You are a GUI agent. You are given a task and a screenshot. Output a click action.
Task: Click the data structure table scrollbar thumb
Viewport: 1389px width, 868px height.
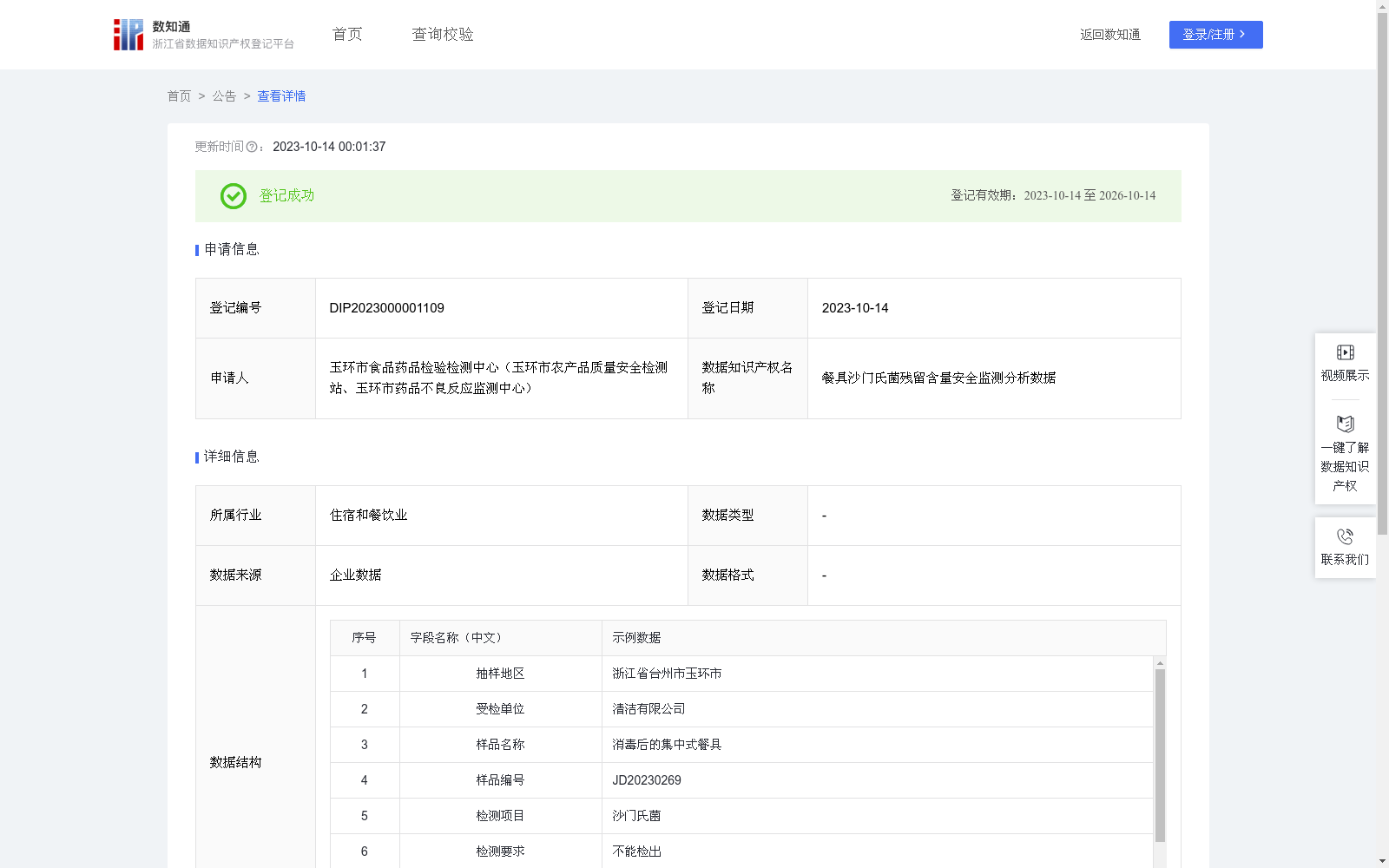1160,755
